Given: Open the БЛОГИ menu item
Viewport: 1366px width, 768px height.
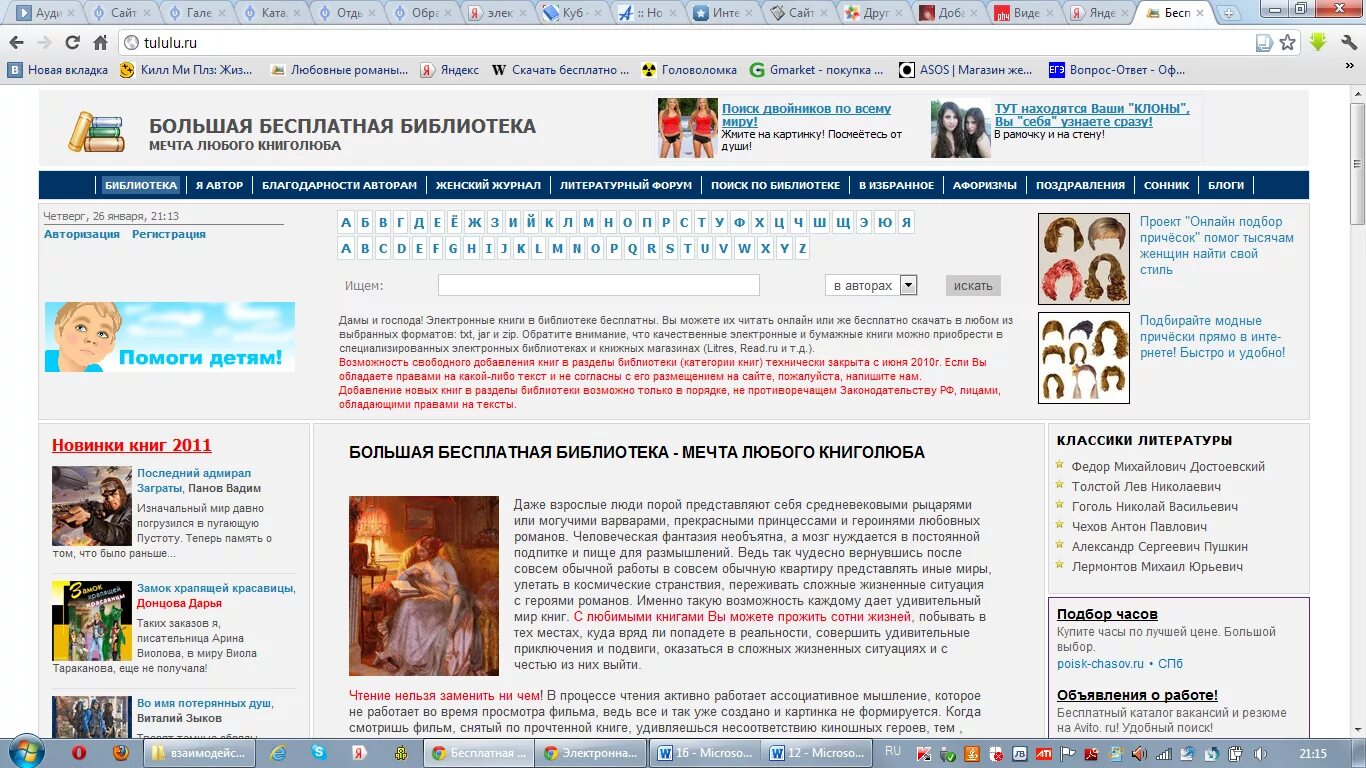Looking at the screenshot, I should [1226, 185].
